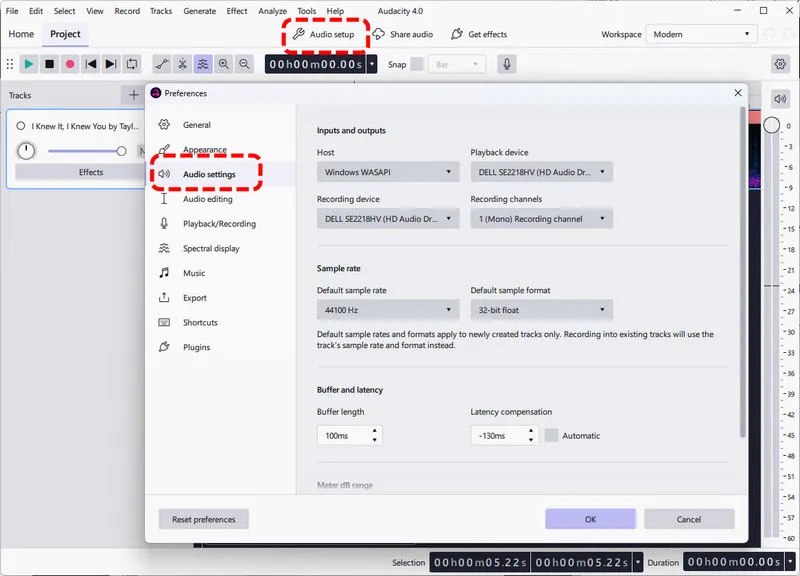The image size is (800, 576).
Task: Select Audio settings preferences category
Action: pos(220,174)
